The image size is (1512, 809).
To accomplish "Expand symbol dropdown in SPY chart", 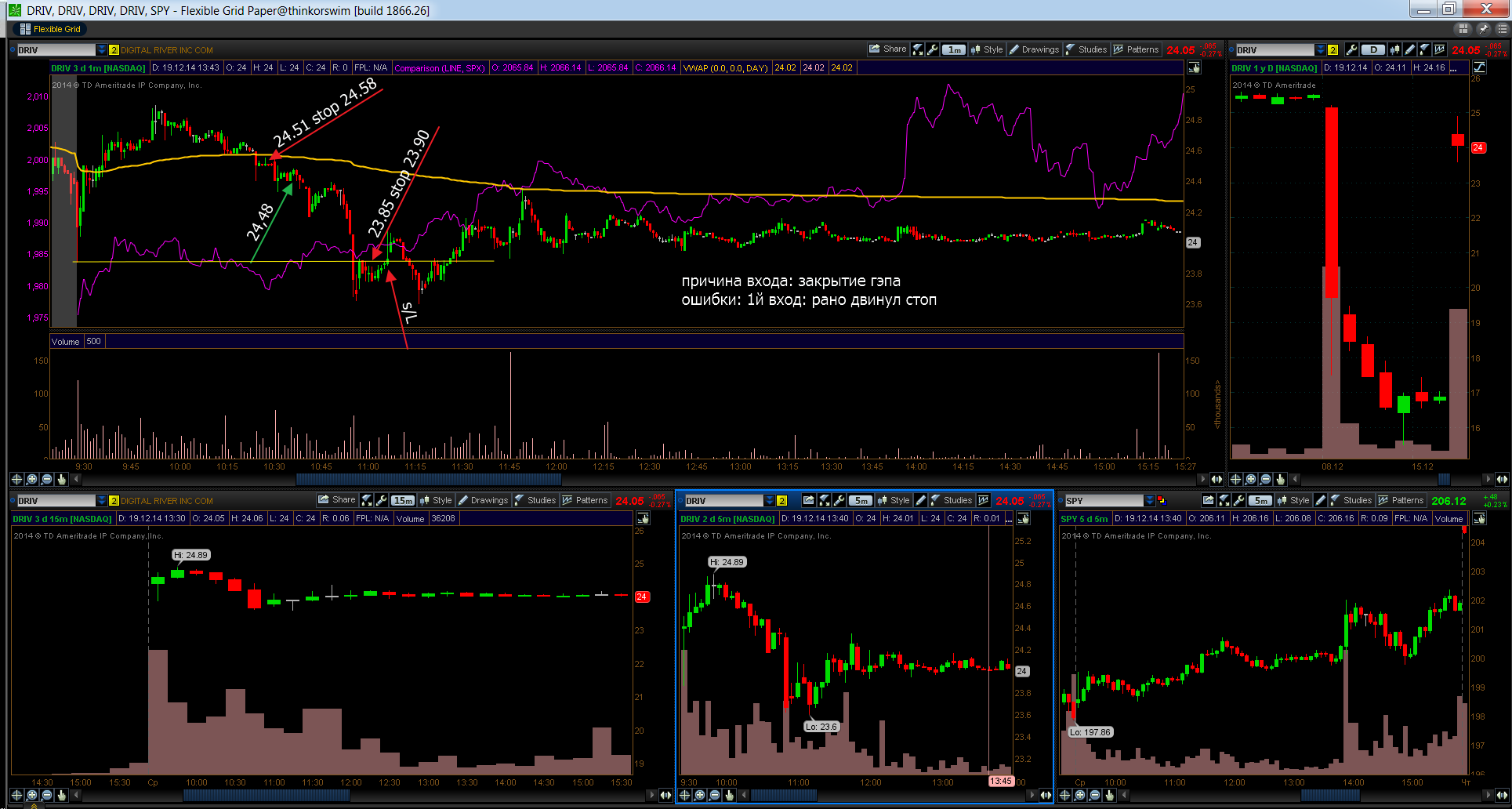I will click(x=1150, y=501).
